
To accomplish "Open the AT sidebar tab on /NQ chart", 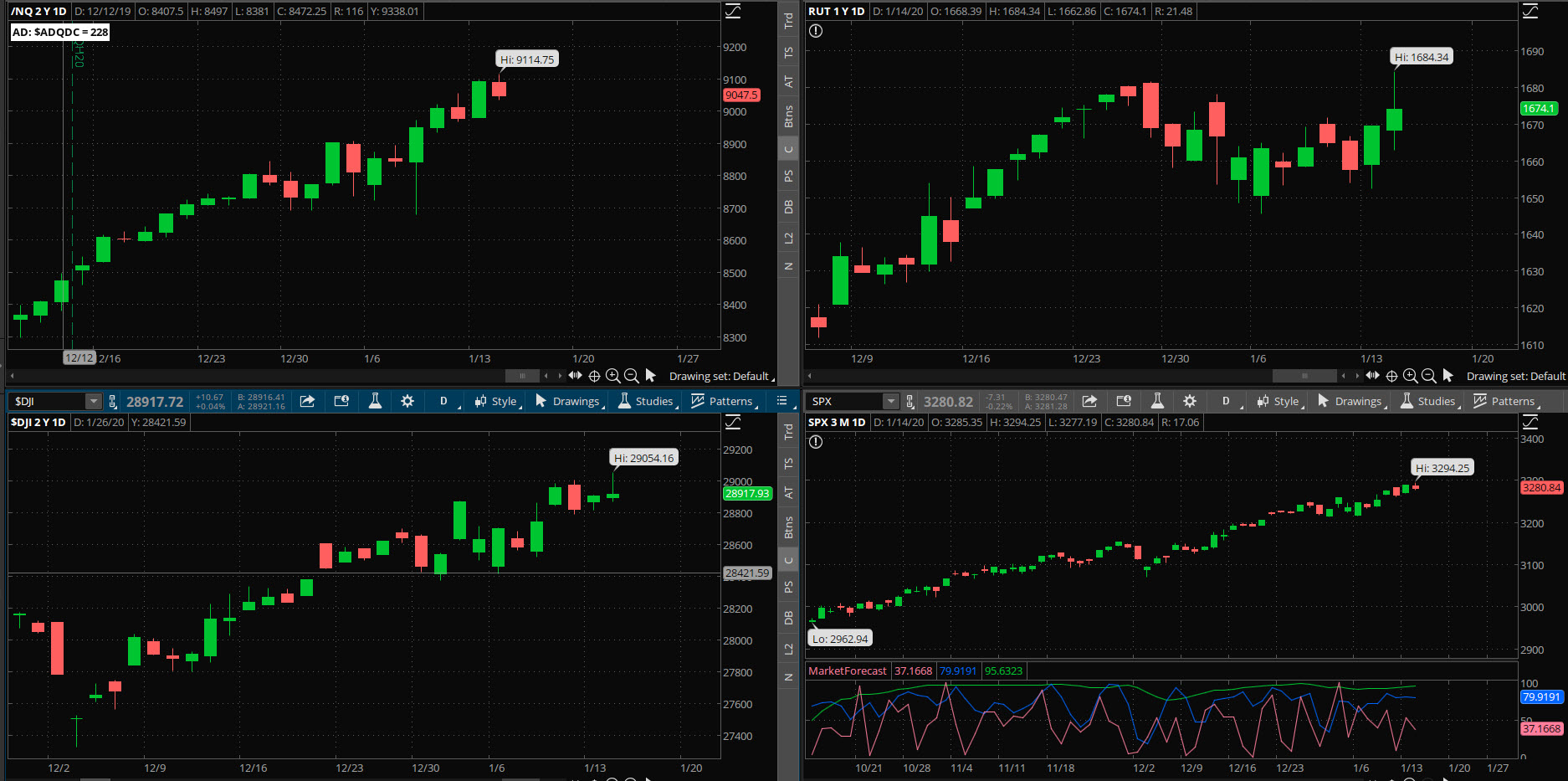I will point(788,81).
